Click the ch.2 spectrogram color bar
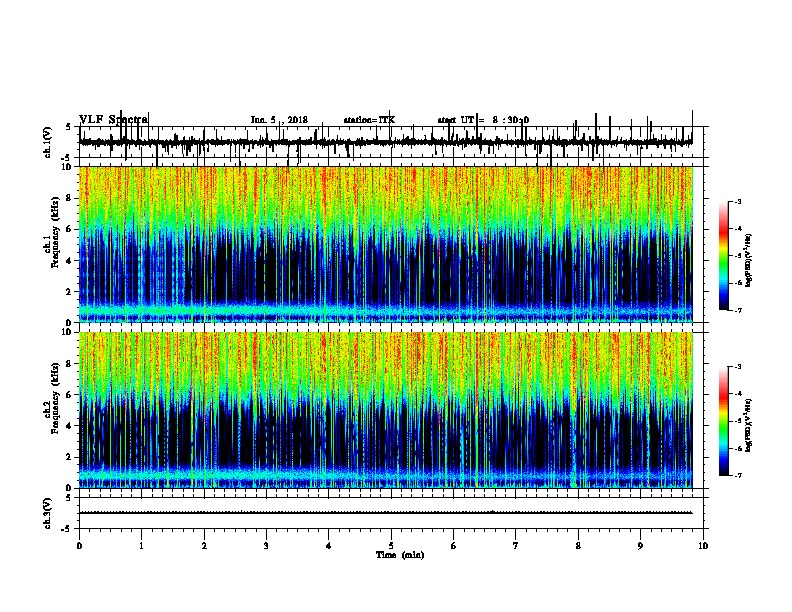The image size is (792, 612). [724, 421]
